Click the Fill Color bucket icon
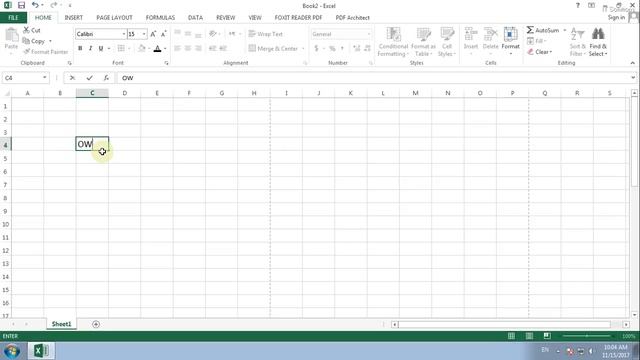640x360 pixels. point(142,48)
